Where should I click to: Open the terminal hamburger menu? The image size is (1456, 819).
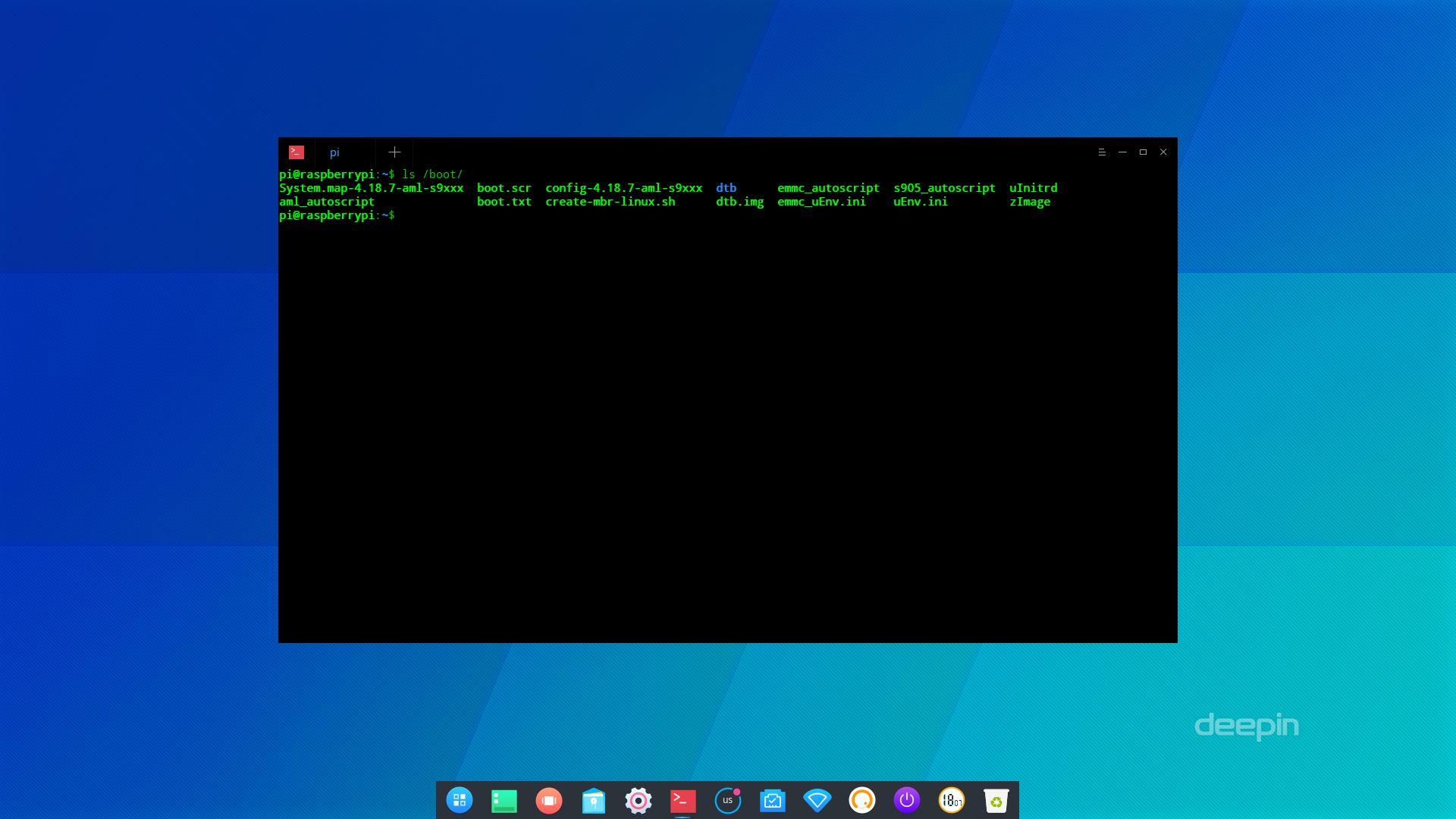1102,152
